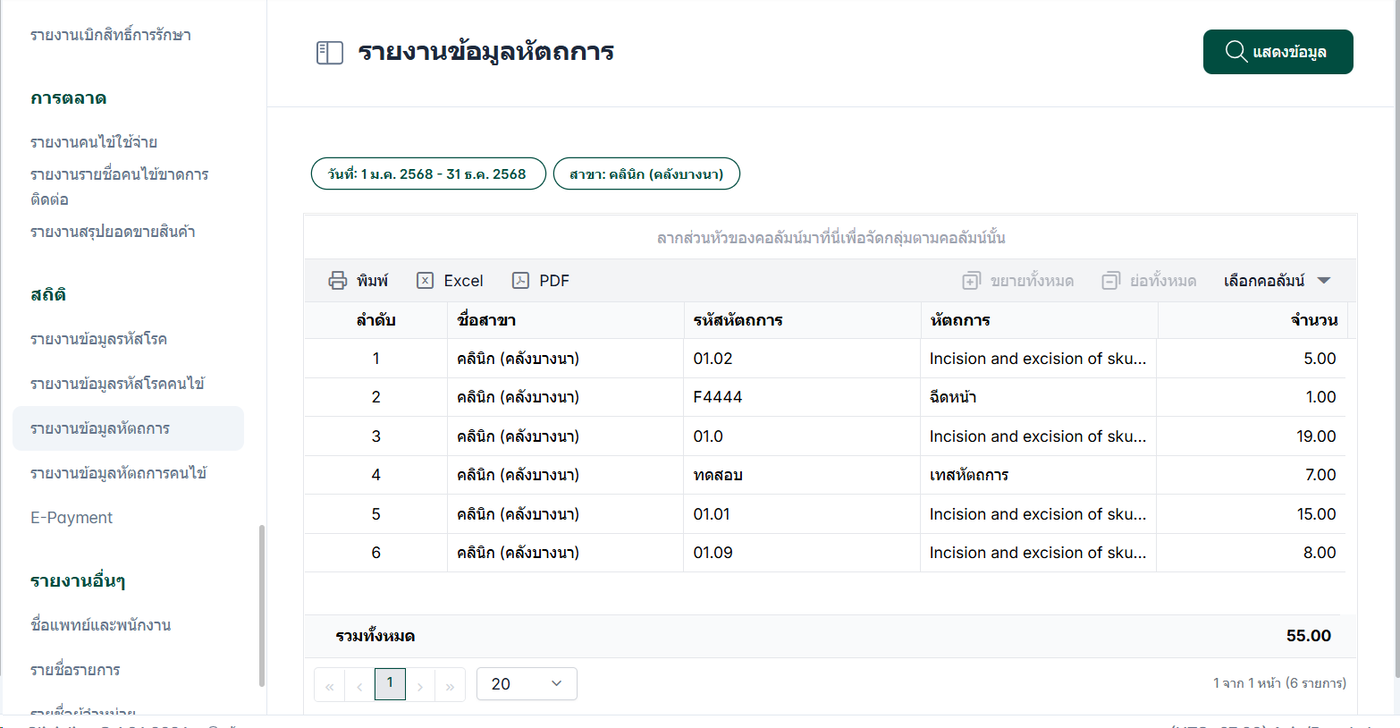This screenshot has width=1400, height=728.
Task: Sort by ลำดับ column header
Action: 376,320
